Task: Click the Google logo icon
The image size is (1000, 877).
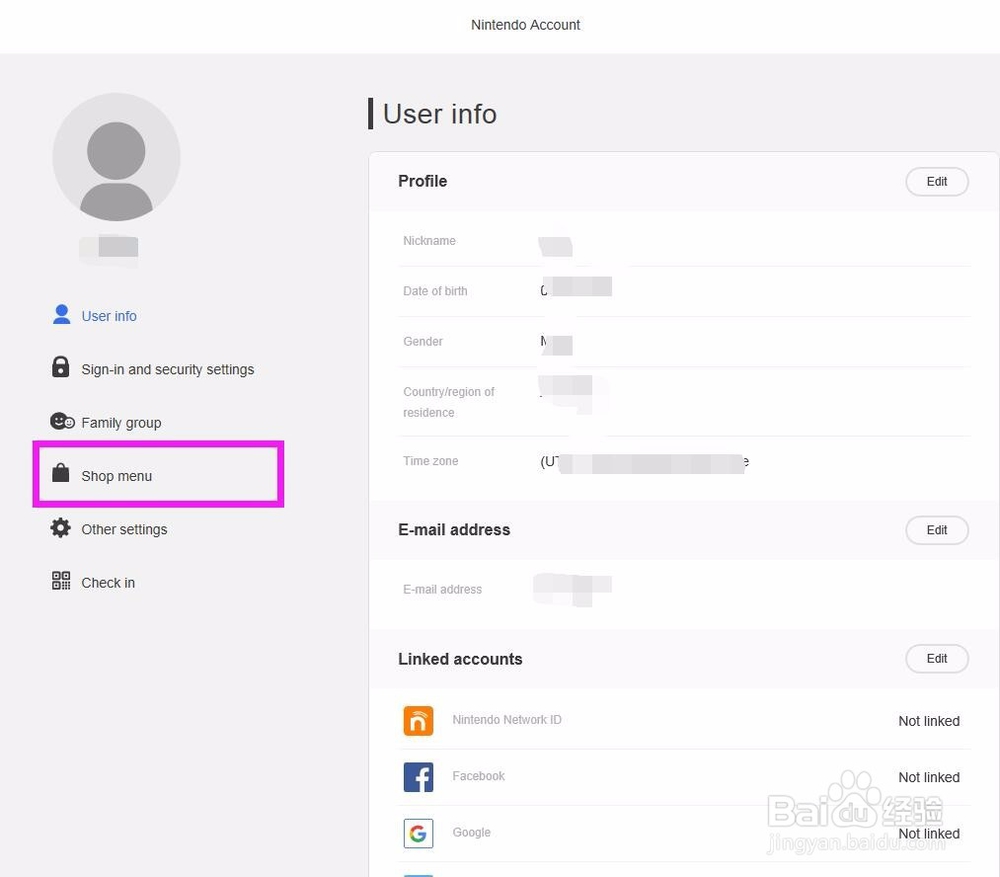Action: (418, 833)
